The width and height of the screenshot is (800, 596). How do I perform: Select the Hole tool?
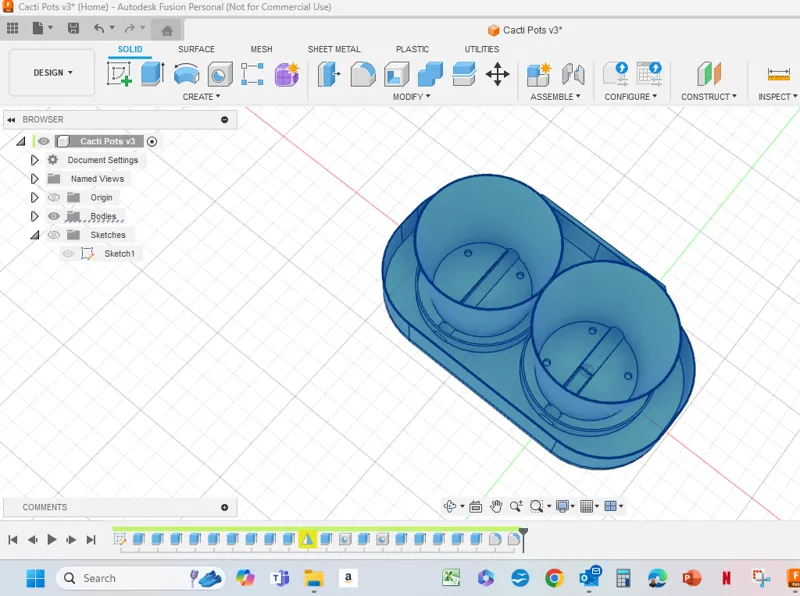pos(220,74)
